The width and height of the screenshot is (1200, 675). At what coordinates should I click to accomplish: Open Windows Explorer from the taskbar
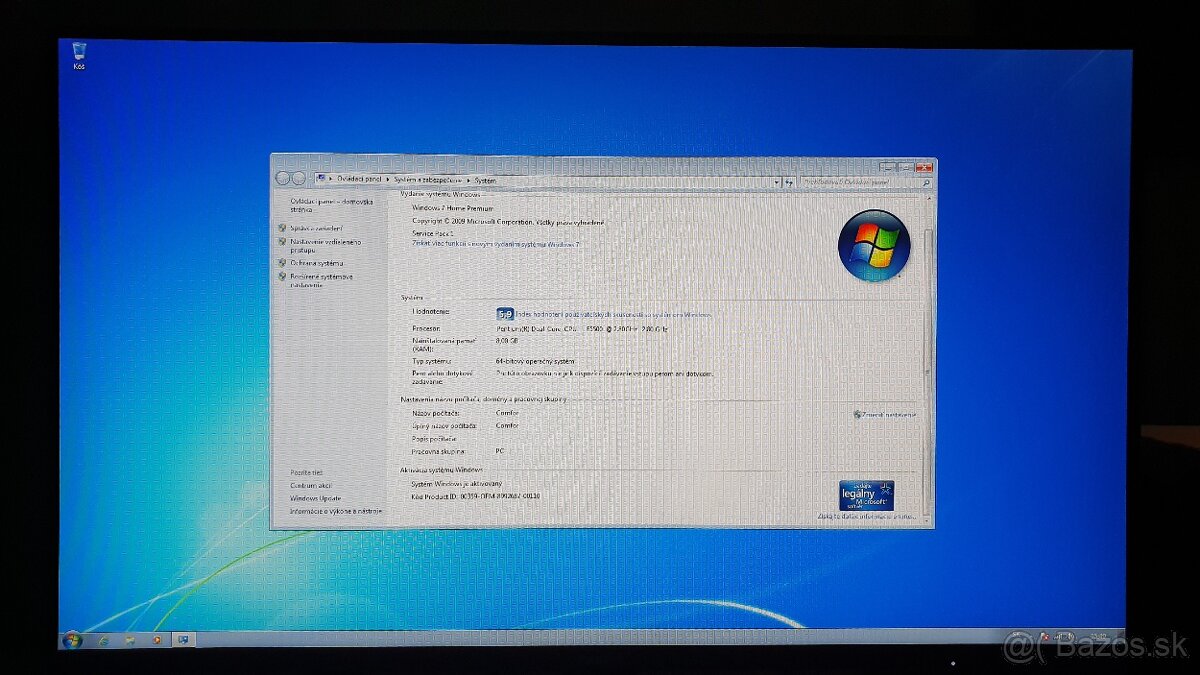[x=129, y=639]
